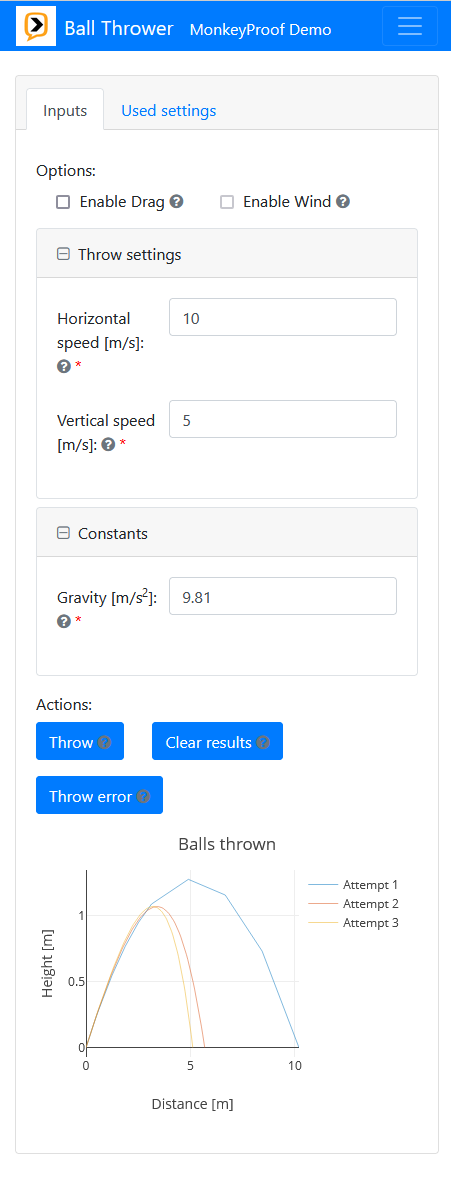Image resolution: width=451 pixels, height=1184 pixels.
Task: Show help for Vertical speed field
Action: pyautogui.click(x=108, y=445)
